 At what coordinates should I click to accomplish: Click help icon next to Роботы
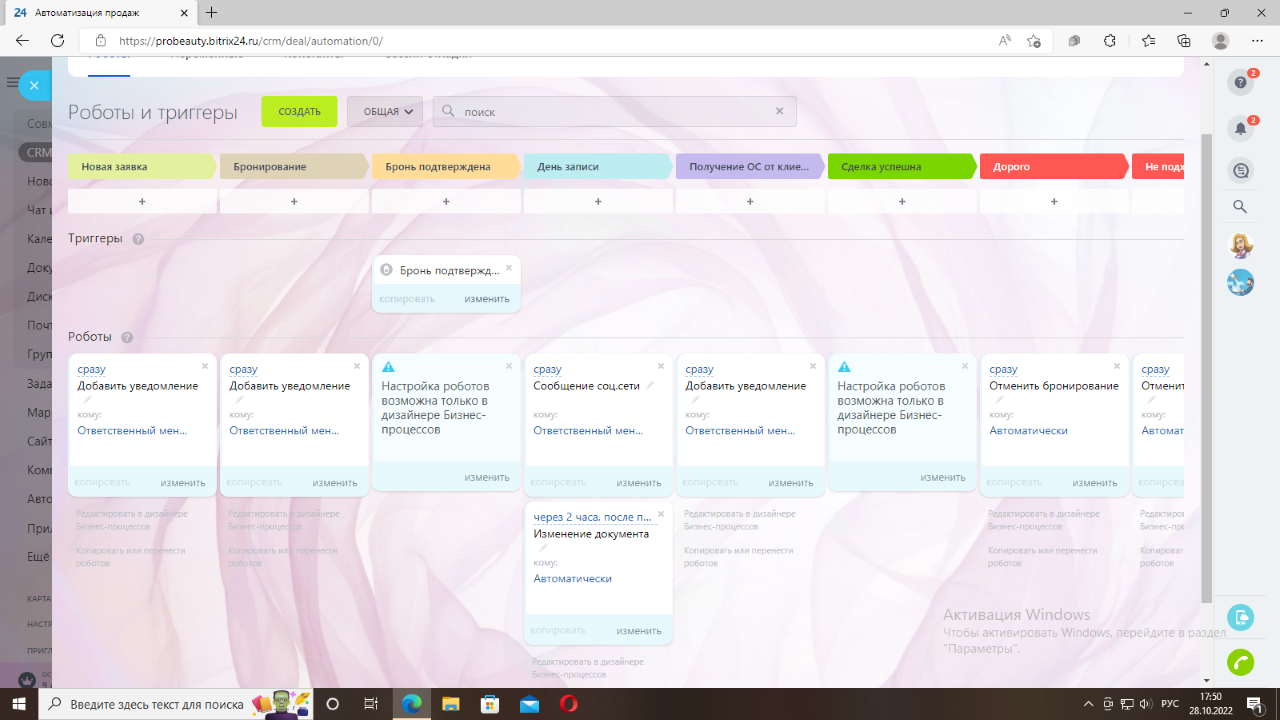click(127, 338)
